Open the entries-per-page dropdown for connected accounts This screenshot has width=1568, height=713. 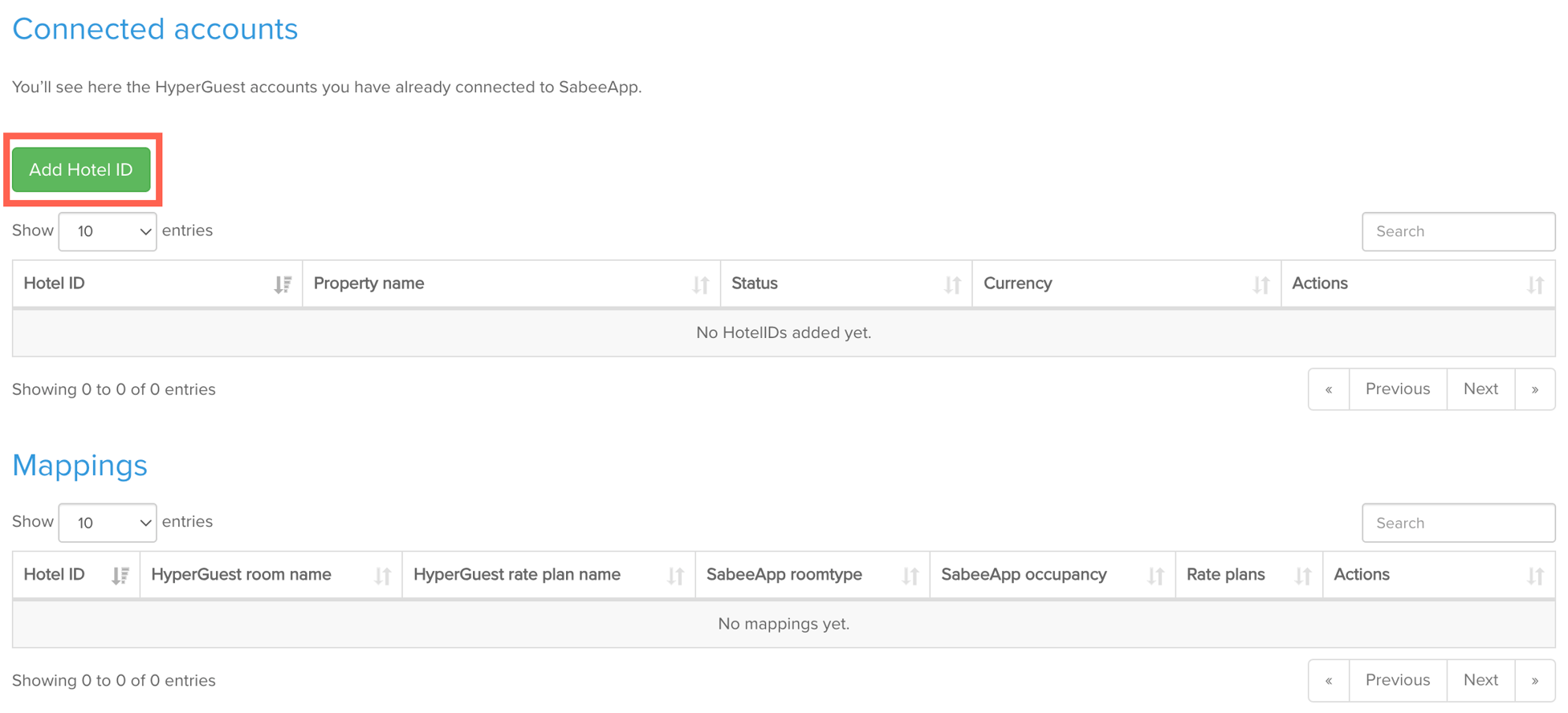tap(107, 231)
